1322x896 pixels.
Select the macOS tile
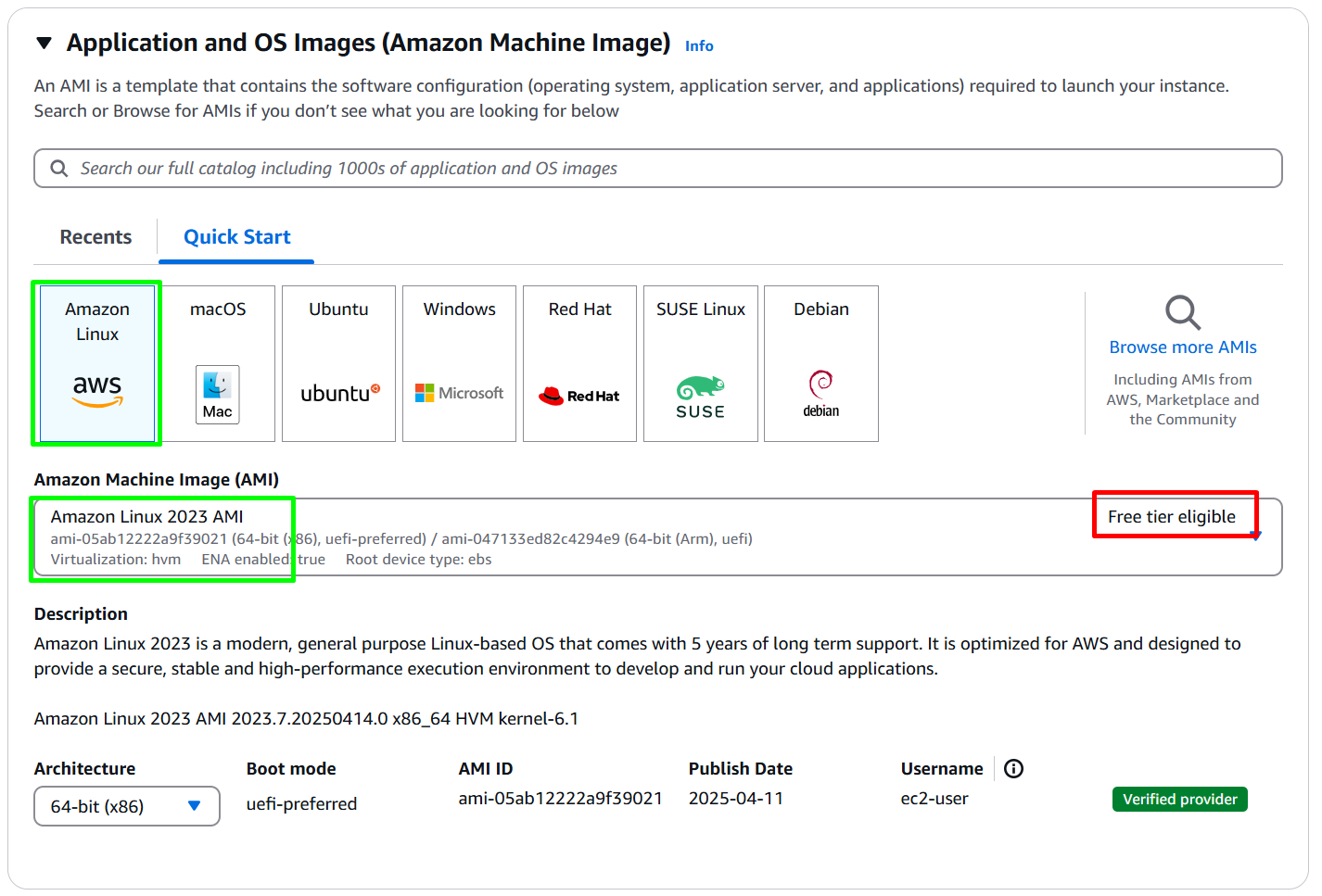(x=218, y=363)
